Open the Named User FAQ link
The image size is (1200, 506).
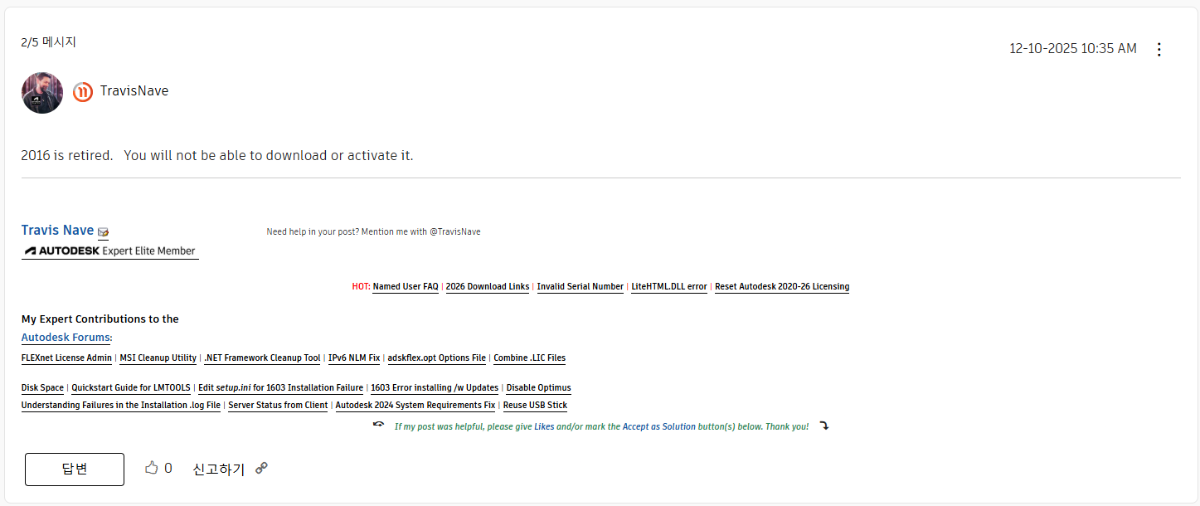(405, 287)
